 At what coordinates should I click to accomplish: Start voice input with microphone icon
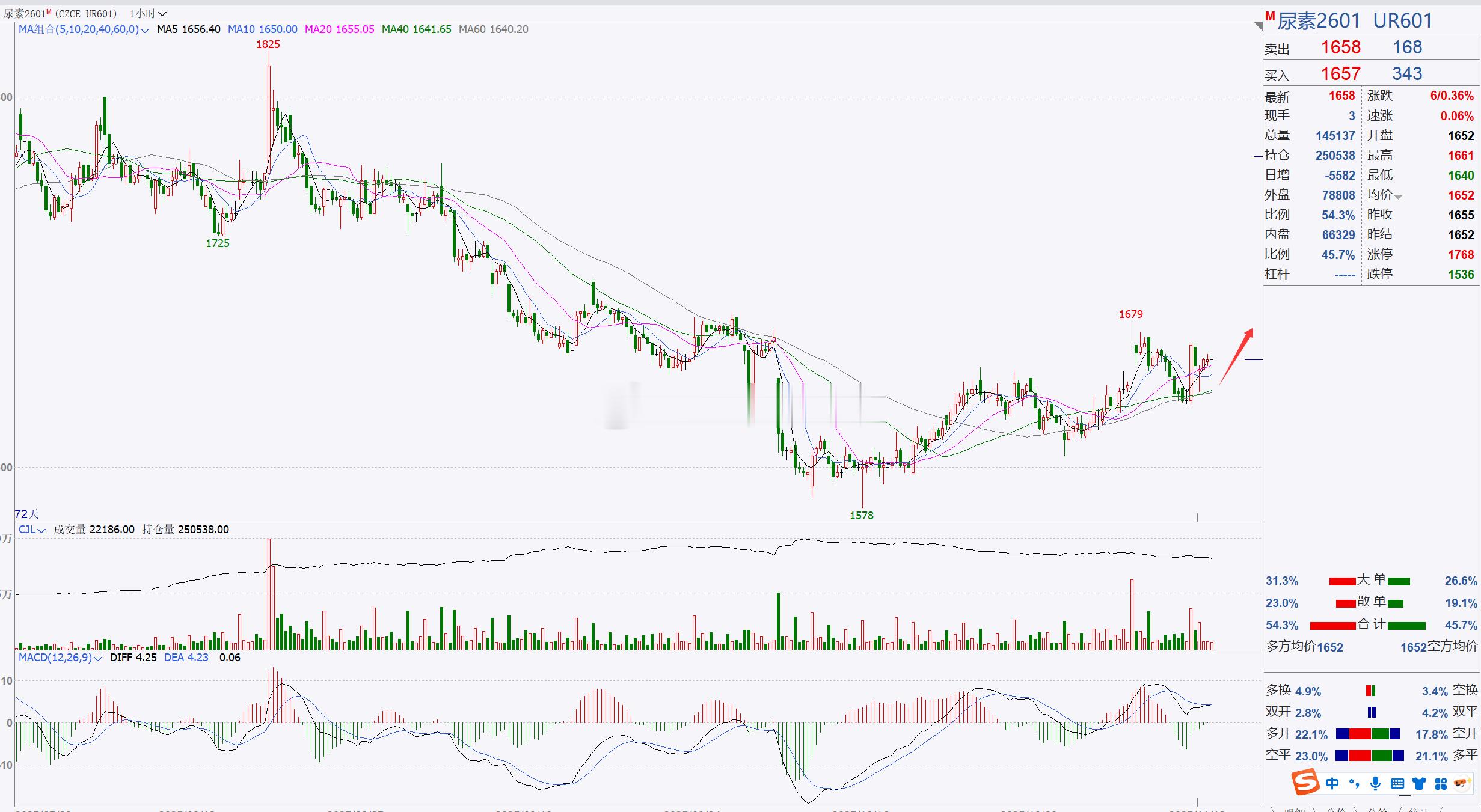[1375, 783]
